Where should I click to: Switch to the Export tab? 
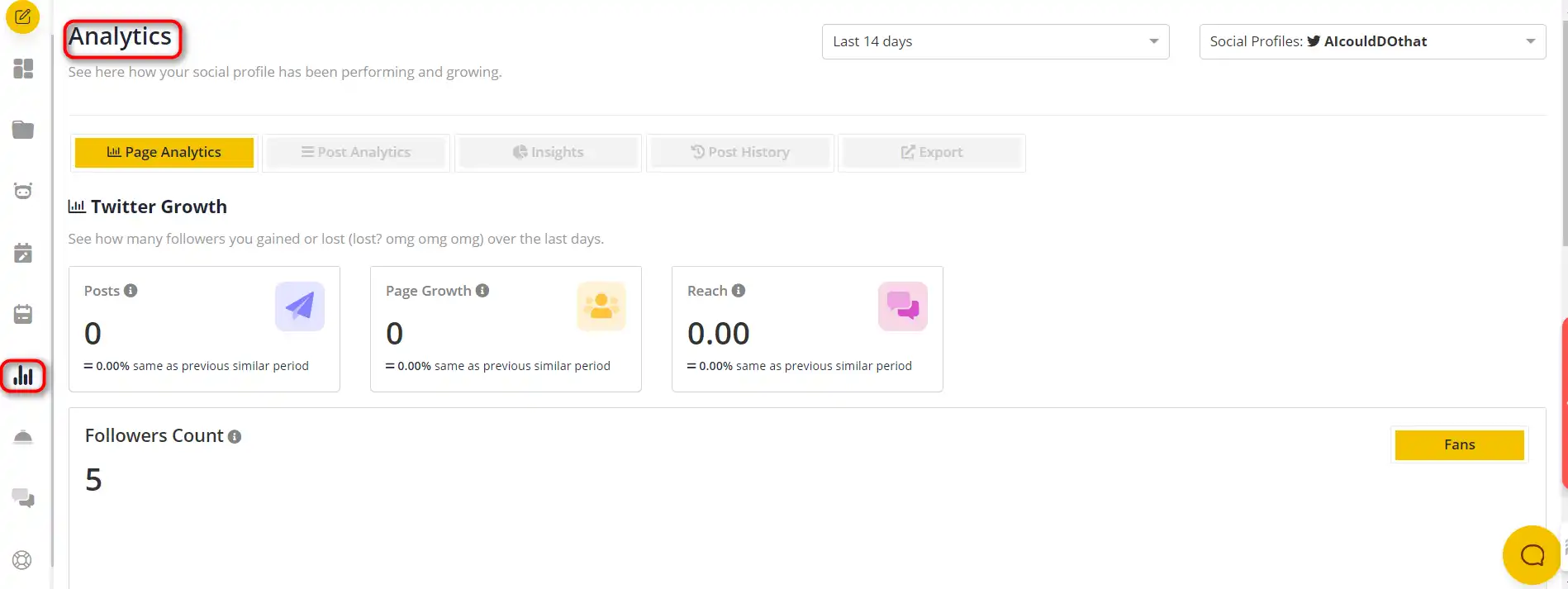(932, 153)
